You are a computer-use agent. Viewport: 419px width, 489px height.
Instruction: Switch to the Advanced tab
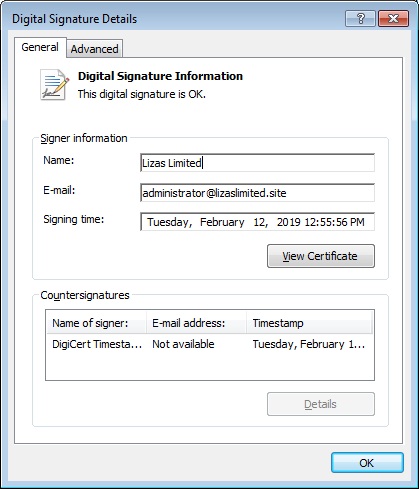click(94, 49)
